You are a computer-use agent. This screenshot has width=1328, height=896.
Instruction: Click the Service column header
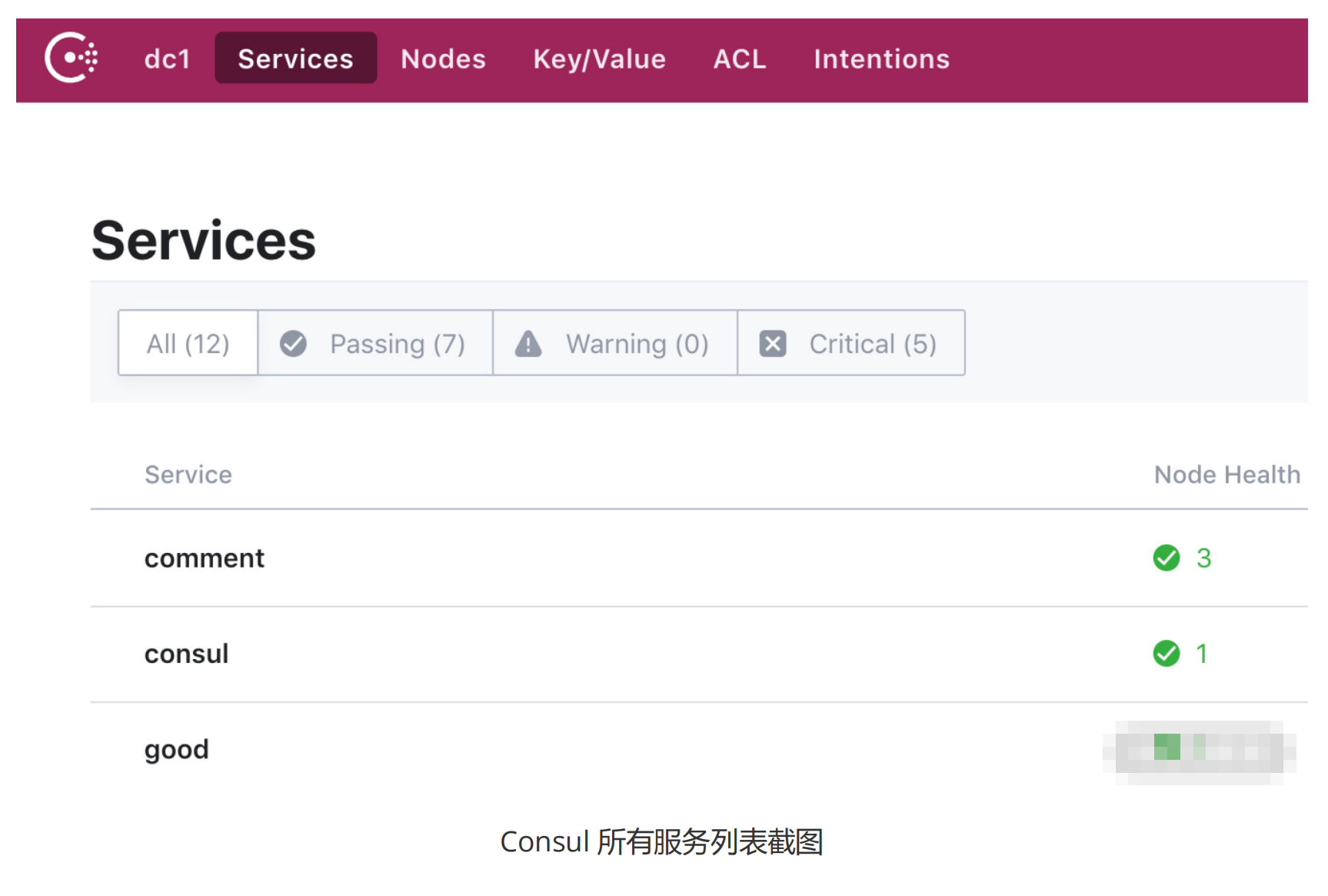(x=188, y=475)
